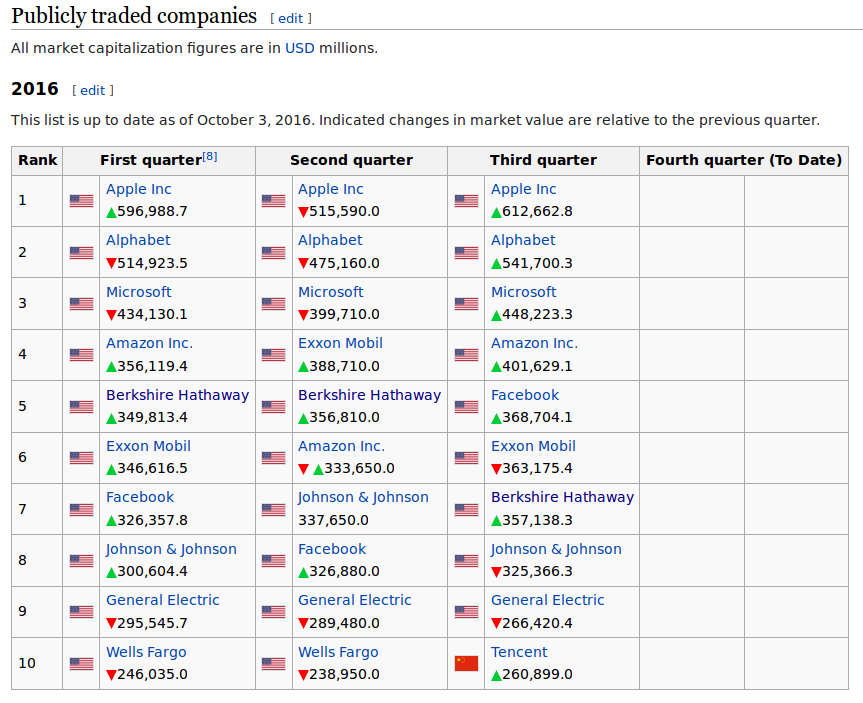Open General Electric link in First quarter column
This screenshot has width=863, height=703.
(x=163, y=601)
